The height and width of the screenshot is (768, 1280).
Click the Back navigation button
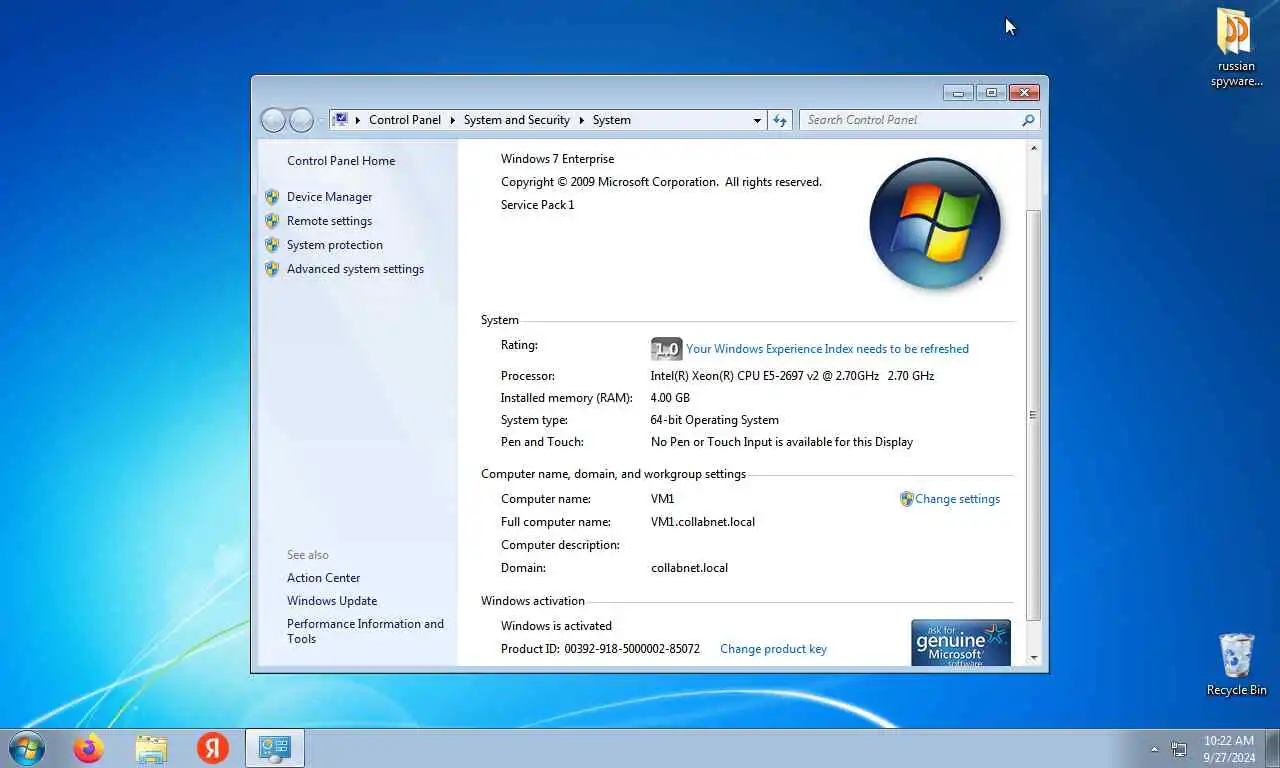(x=273, y=120)
